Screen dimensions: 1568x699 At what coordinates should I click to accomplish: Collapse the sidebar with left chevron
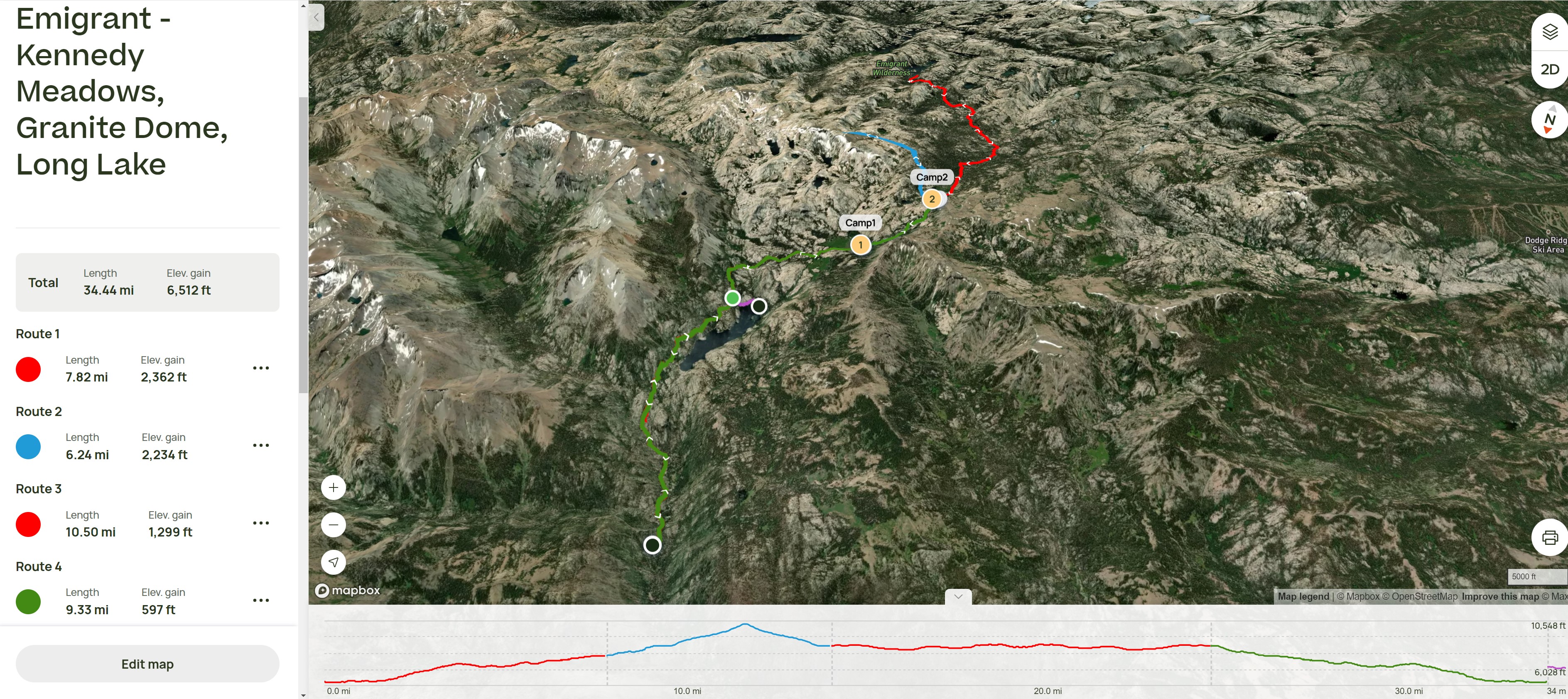pos(317,17)
